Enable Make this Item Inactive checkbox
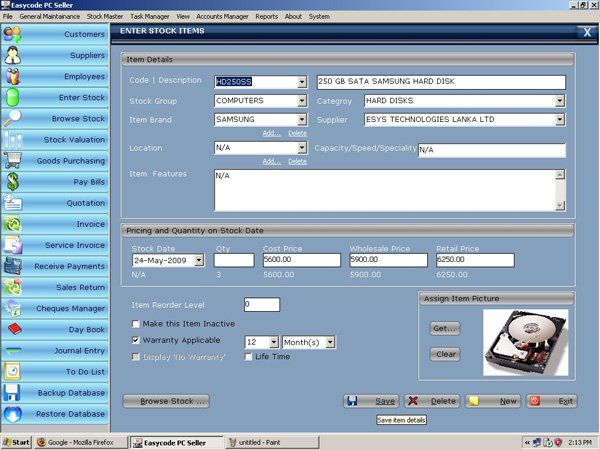The height and width of the screenshot is (450, 600). pos(137,324)
